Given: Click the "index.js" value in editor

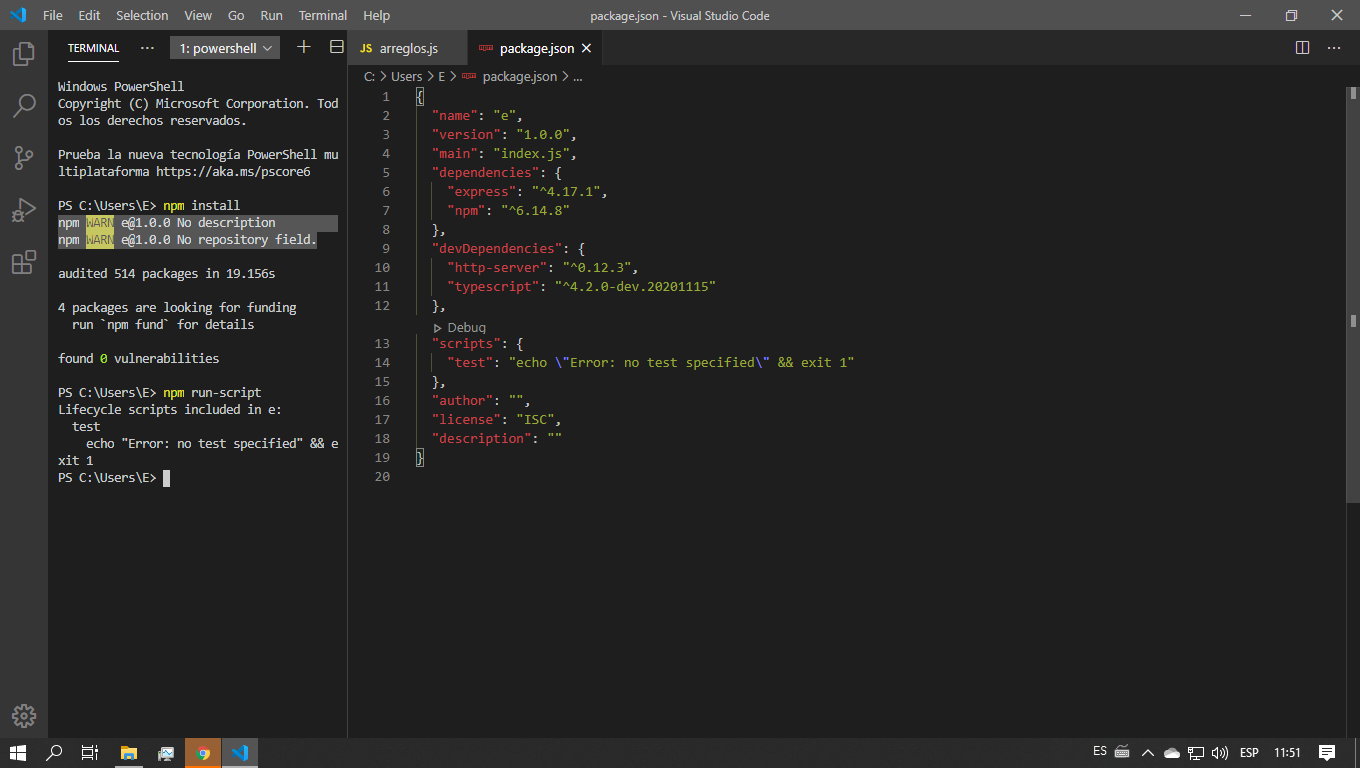Looking at the screenshot, I should pyautogui.click(x=531, y=153).
